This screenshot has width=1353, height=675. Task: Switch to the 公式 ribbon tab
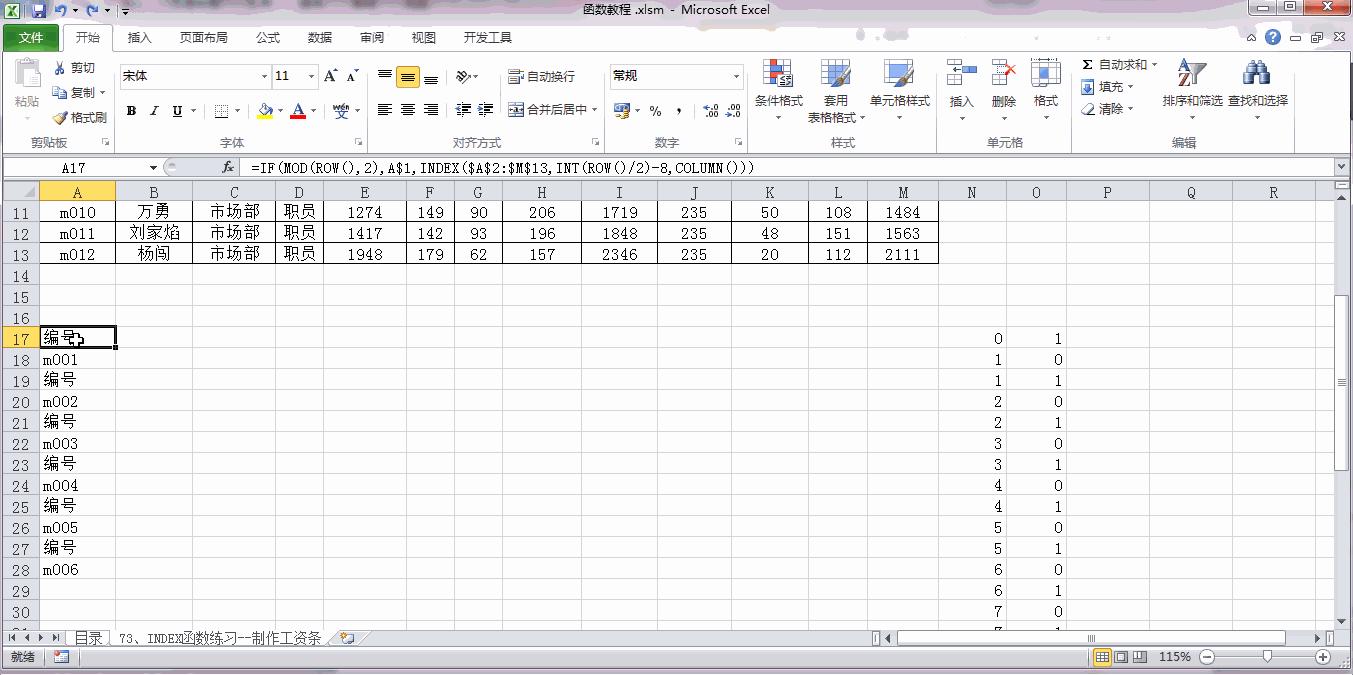(266, 37)
